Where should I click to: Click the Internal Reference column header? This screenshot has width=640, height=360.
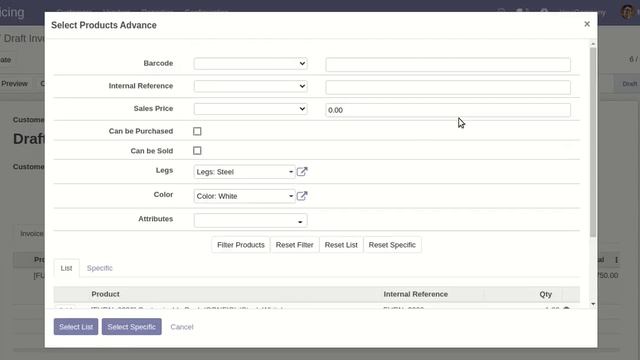click(x=416, y=294)
